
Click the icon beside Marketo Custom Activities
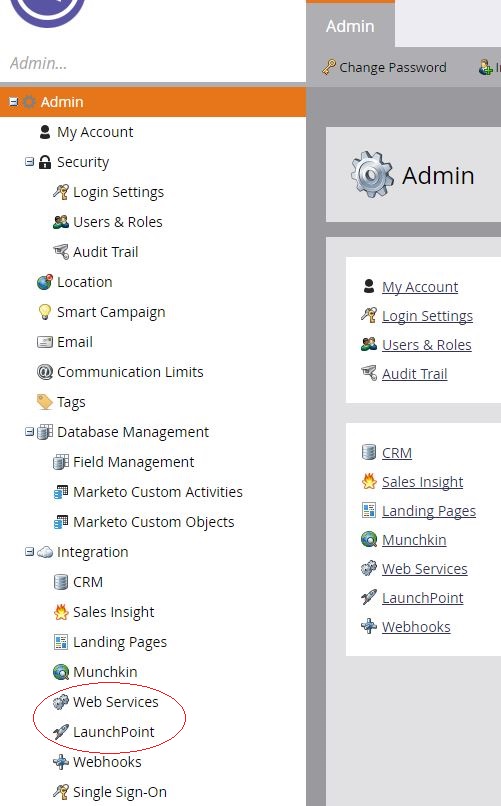pos(61,492)
